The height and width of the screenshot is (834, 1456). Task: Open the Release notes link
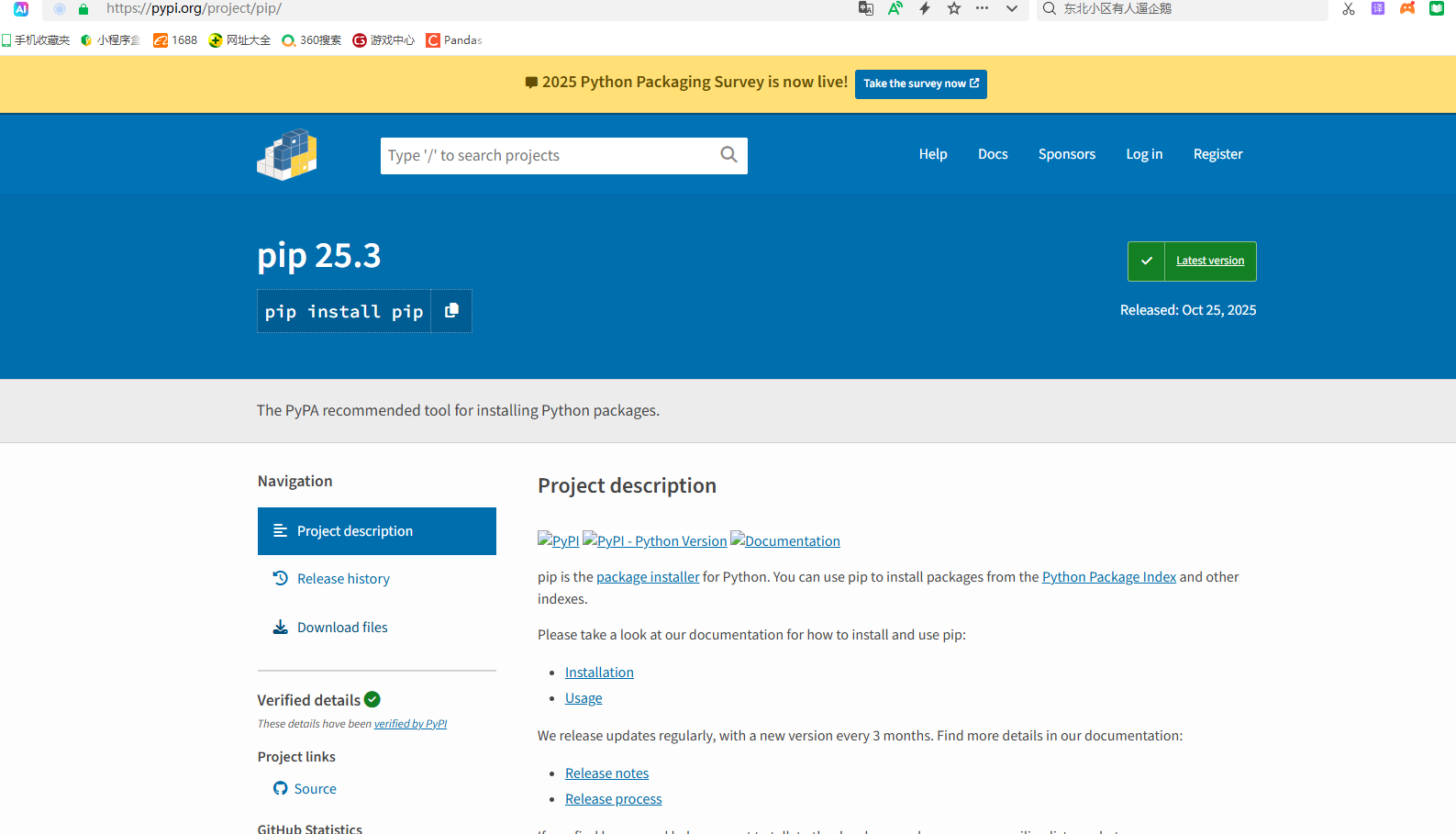[606, 773]
